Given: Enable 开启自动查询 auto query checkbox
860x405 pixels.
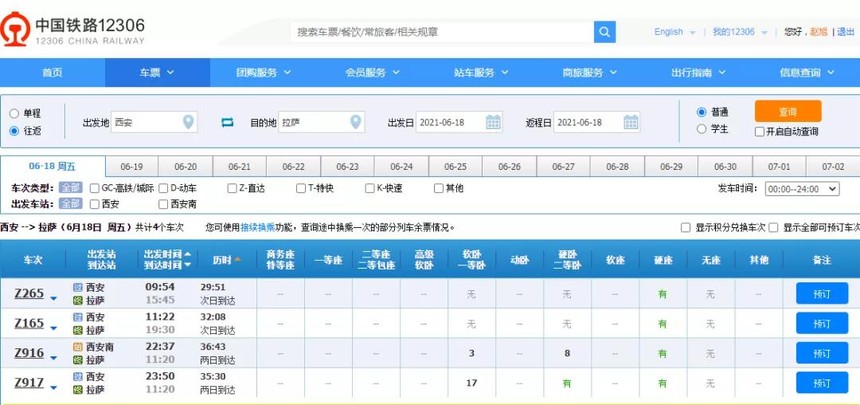Looking at the screenshot, I should pyautogui.click(x=759, y=132).
